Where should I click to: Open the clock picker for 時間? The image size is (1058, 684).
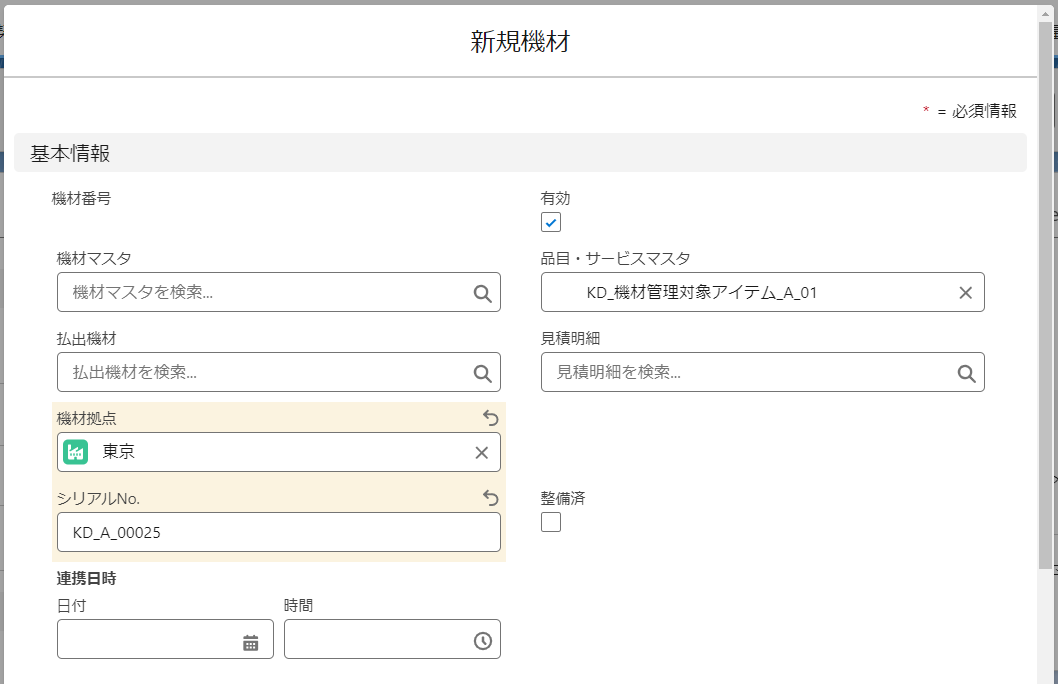pyautogui.click(x=483, y=641)
